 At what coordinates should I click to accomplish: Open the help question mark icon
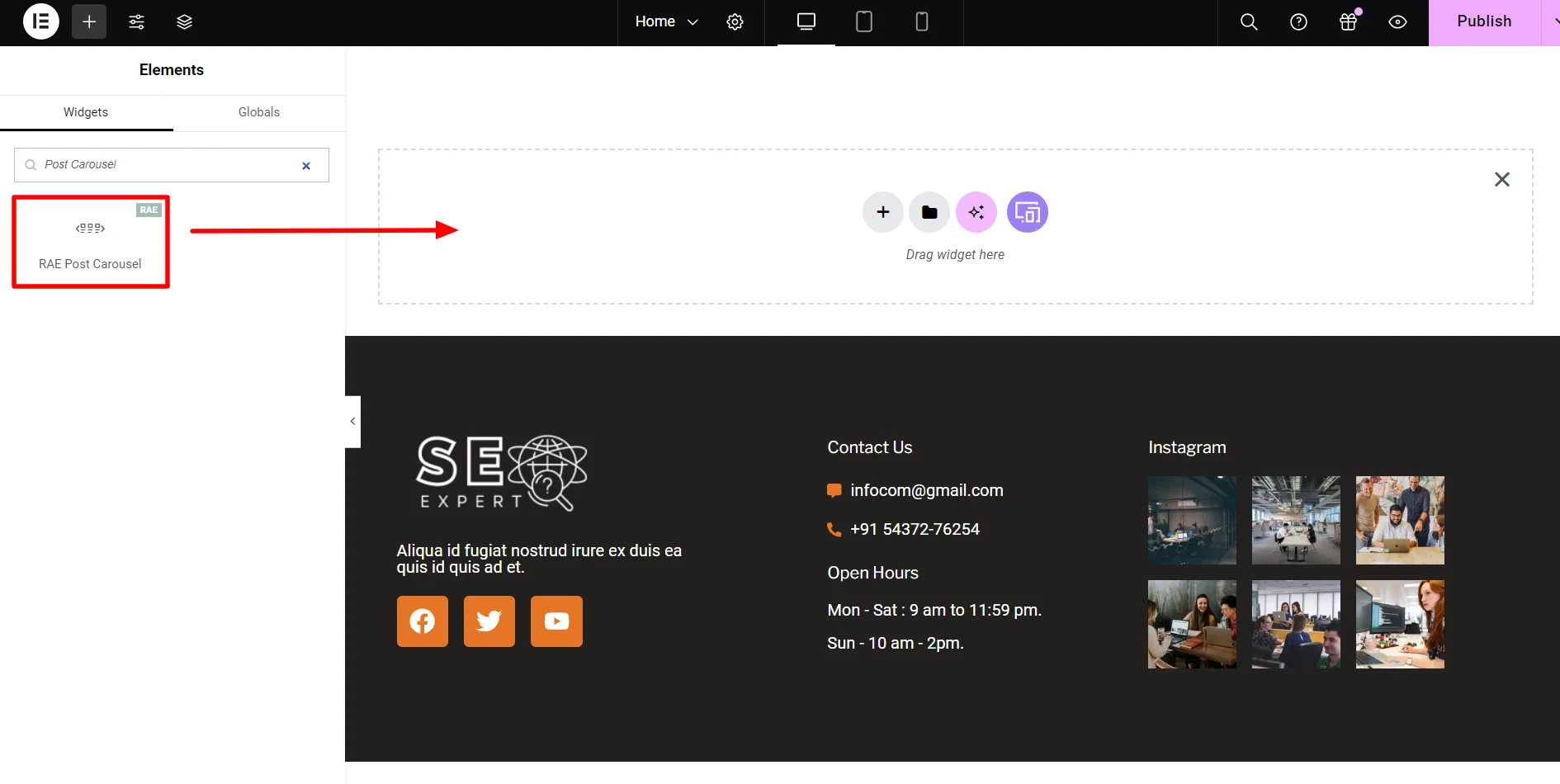pos(1298,21)
